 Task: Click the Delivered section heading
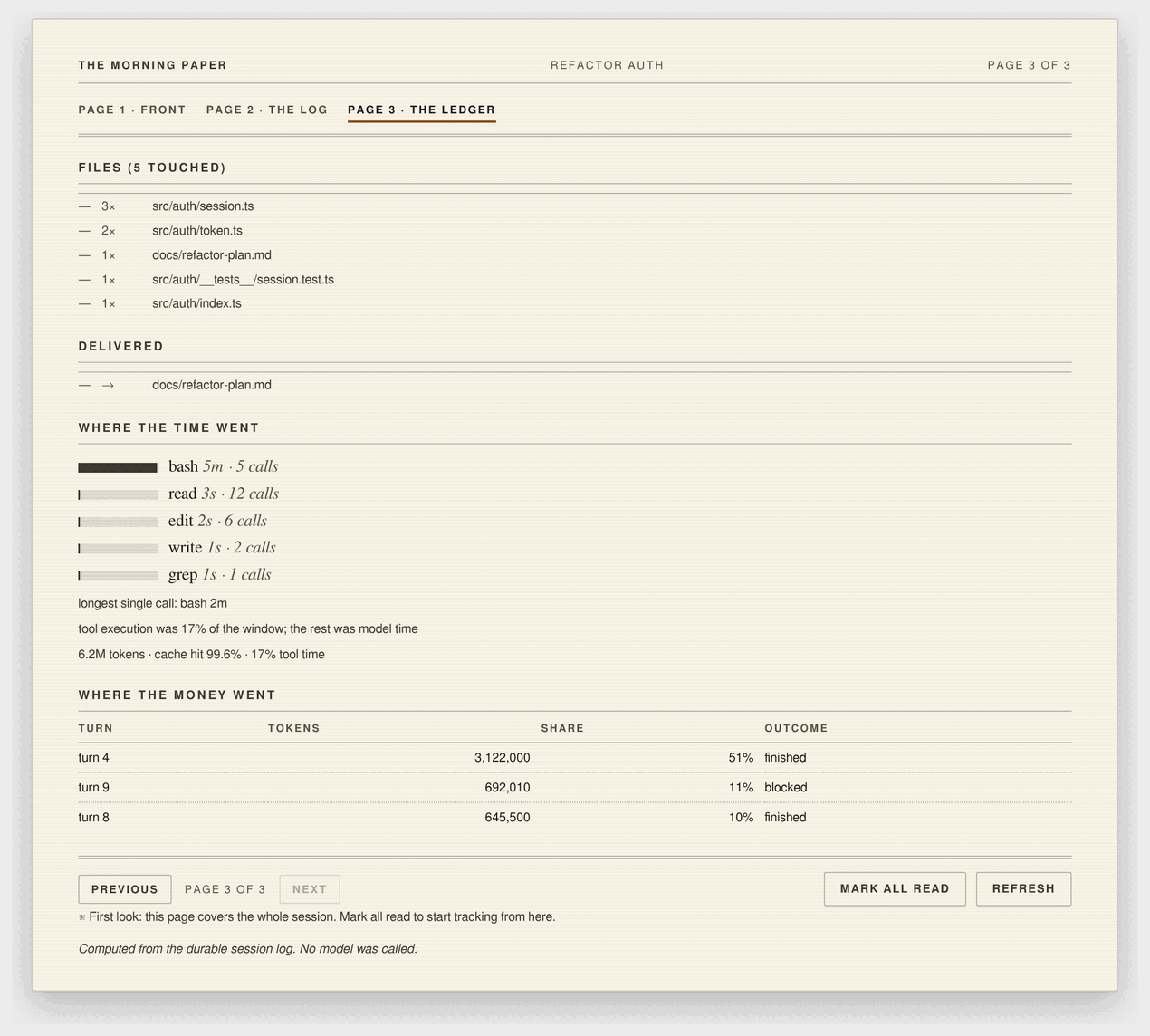(x=121, y=346)
